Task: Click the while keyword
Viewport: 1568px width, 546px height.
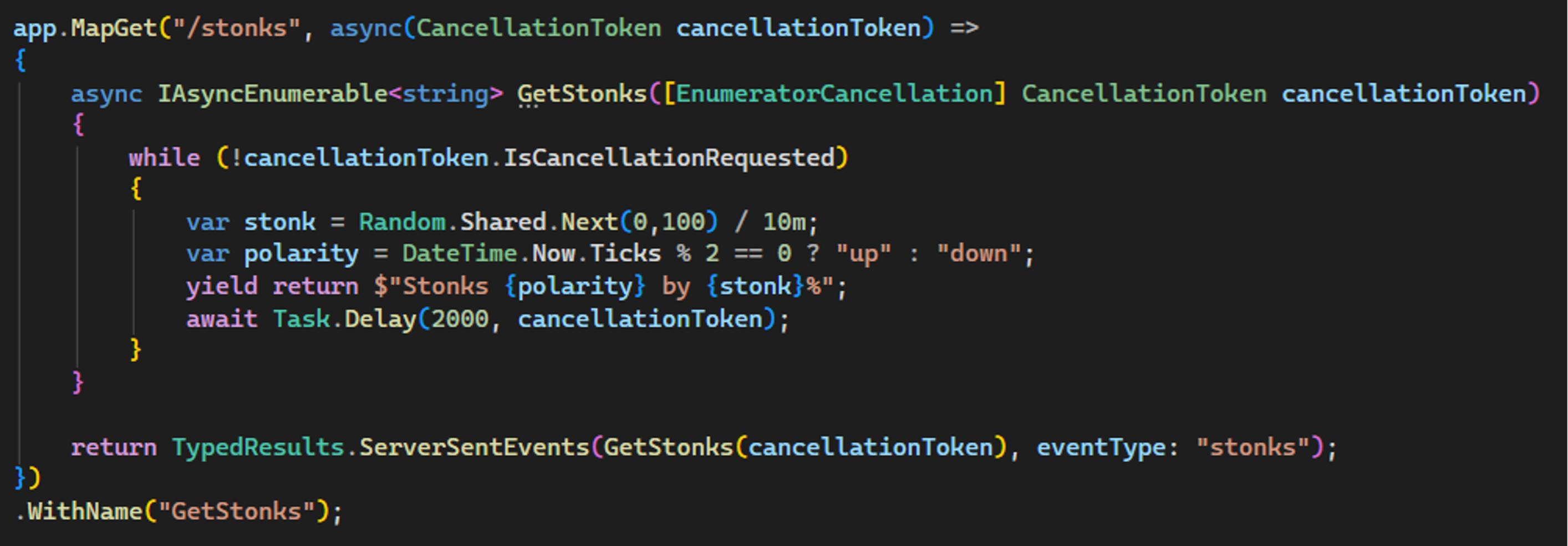Action: coord(164,159)
